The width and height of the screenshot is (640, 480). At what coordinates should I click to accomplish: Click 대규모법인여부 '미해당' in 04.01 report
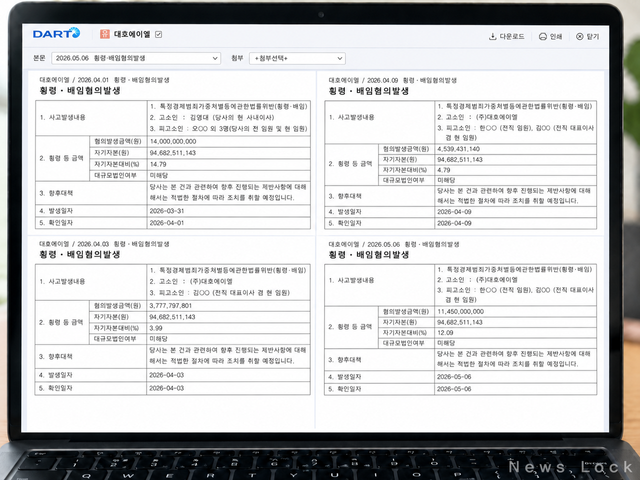(x=159, y=176)
